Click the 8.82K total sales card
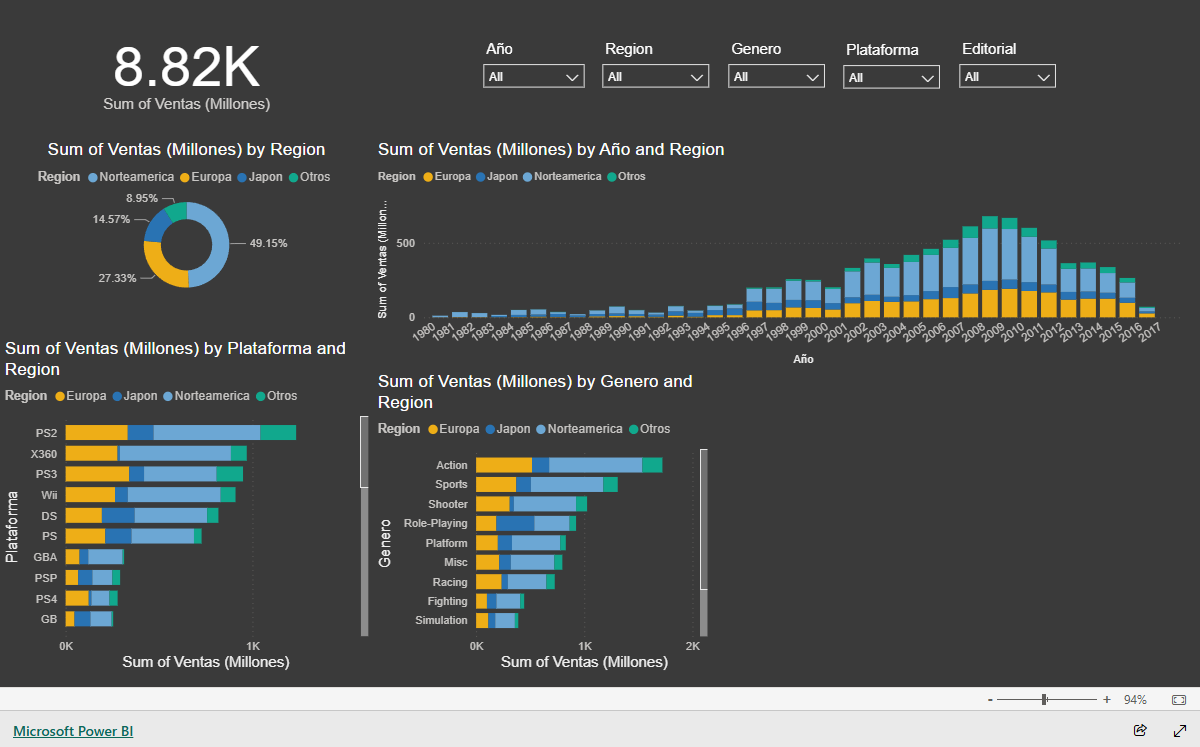The width and height of the screenshot is (1200, 747). pos(186,76)
